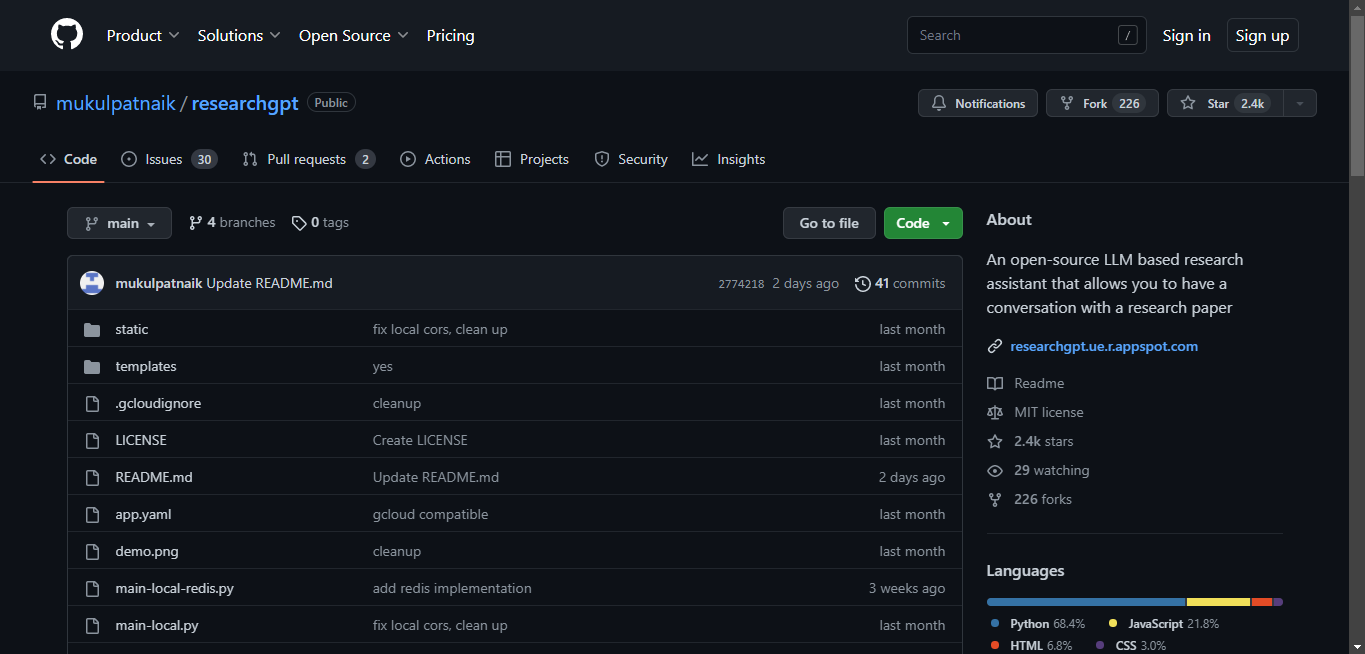The image size is (1365, 654).
Task: Click the researchgpt repository name link
Action: point(245,103)
